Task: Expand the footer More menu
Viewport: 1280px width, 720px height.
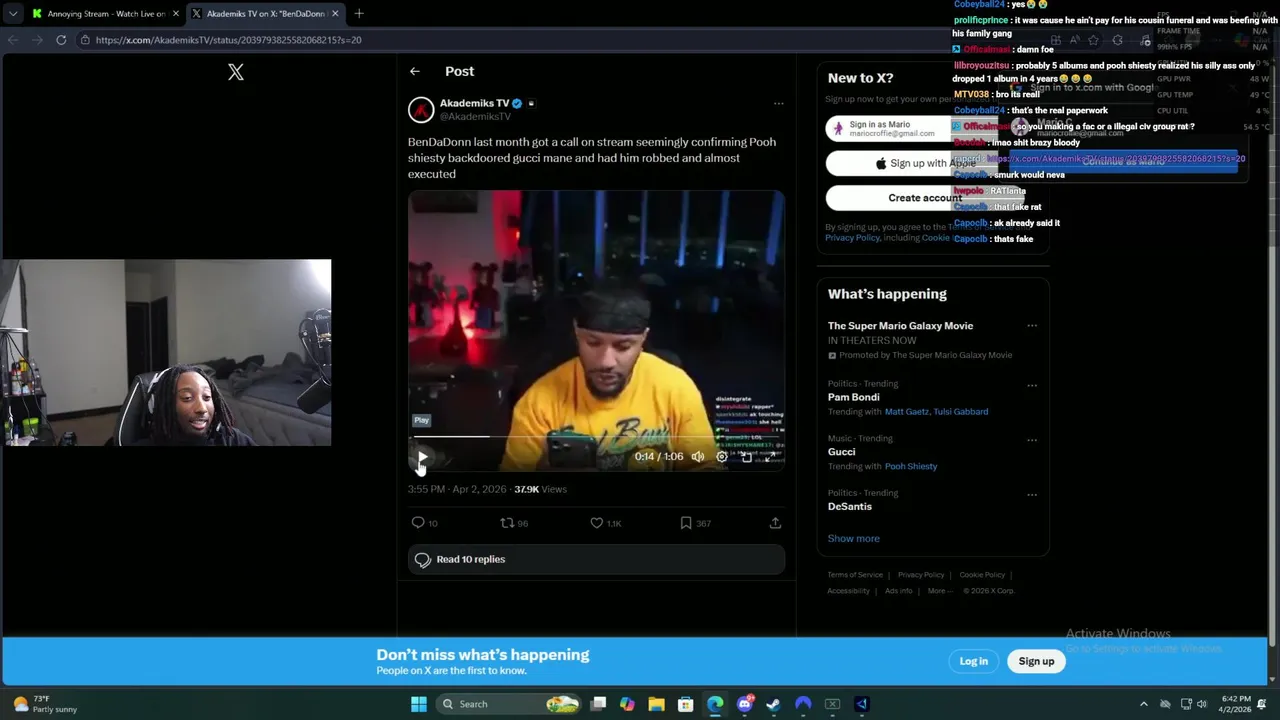Action: (x=938, y=591)
